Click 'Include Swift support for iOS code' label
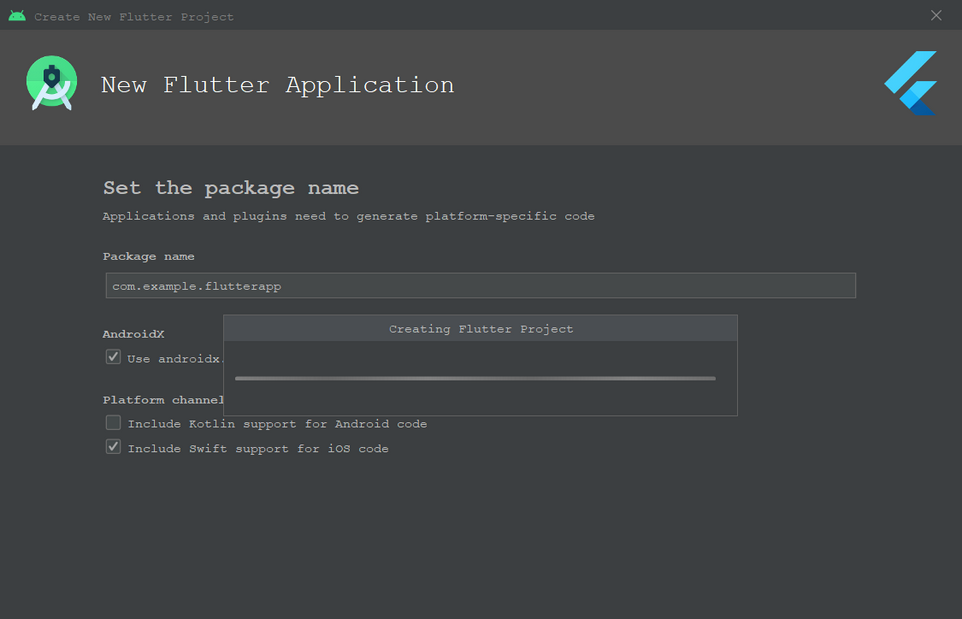Screen dimensions: 962x619 point(258,449)
